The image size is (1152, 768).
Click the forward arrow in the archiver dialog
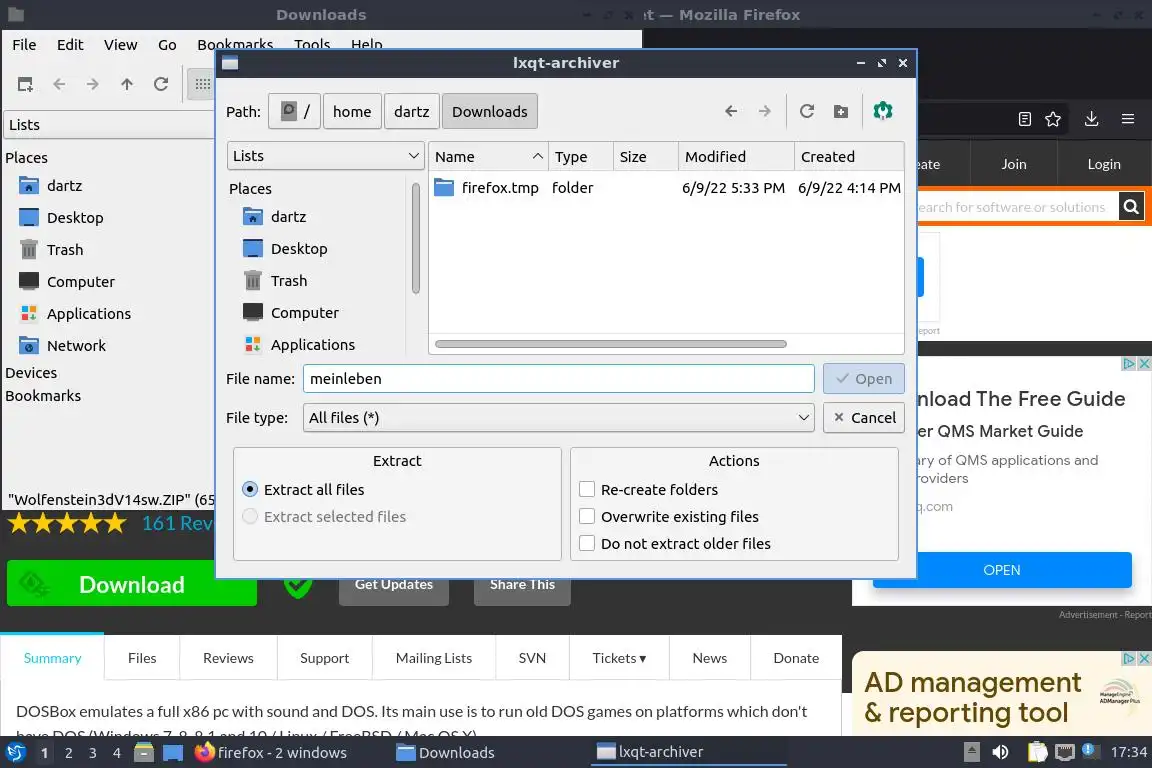point(765,111)
